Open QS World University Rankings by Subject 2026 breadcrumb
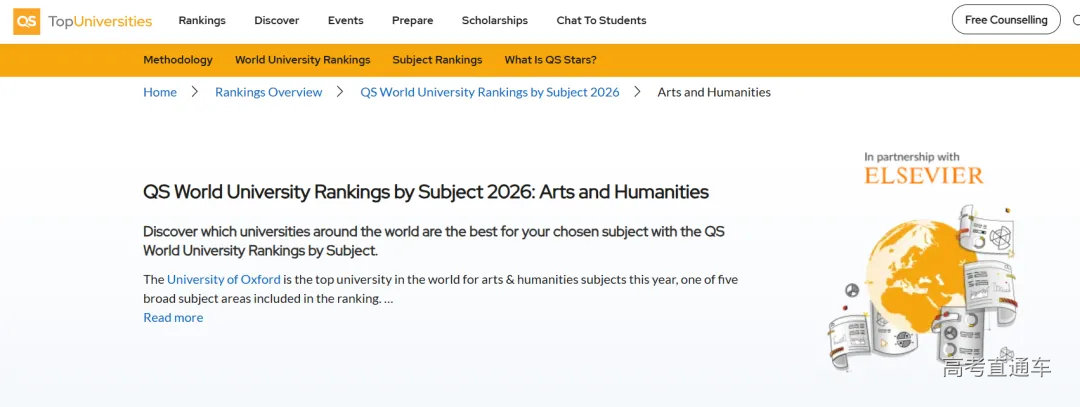1080x407 pixels. tap(490, 92)
